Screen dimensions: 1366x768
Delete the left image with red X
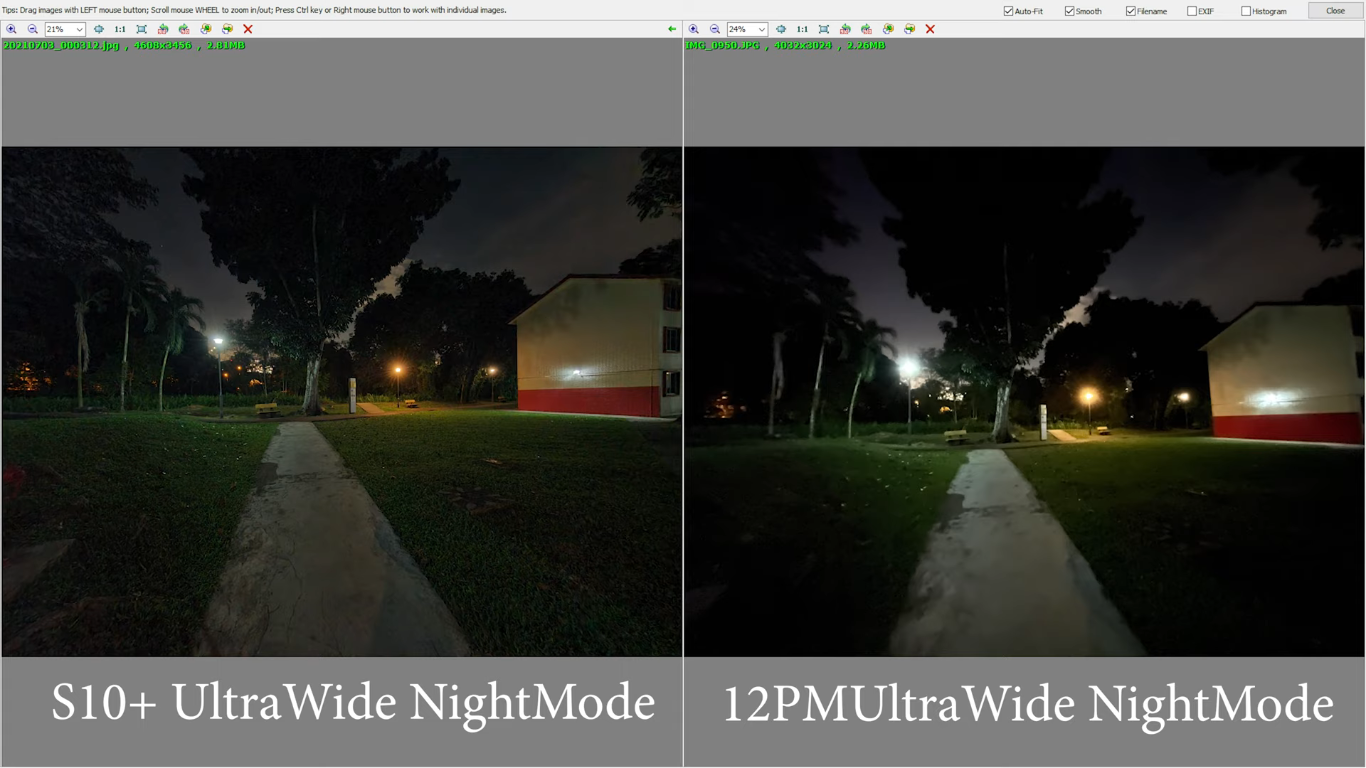click(248, 29)
